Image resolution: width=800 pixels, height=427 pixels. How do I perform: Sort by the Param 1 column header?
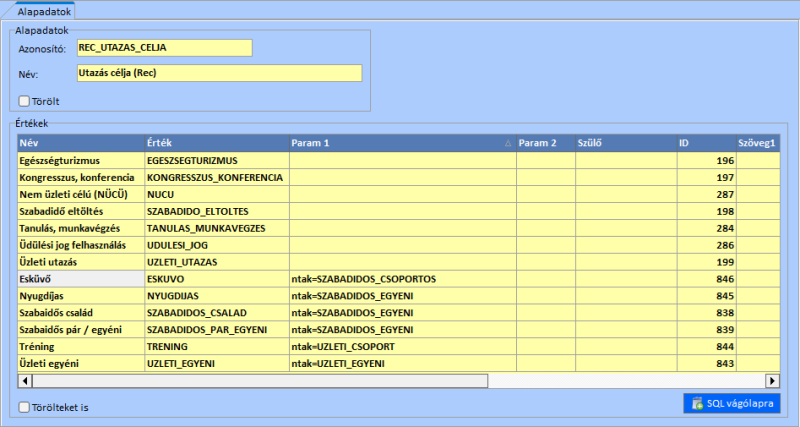400,143
